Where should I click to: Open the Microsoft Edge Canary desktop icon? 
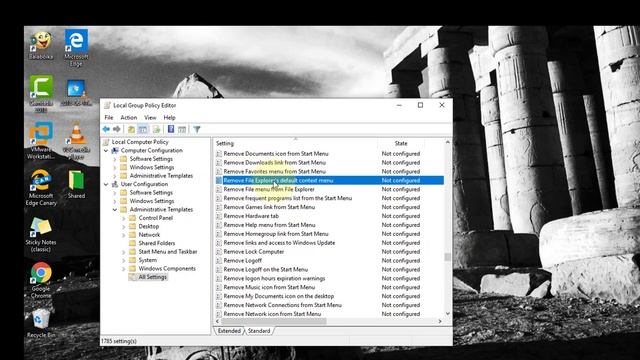pos(41,188)
